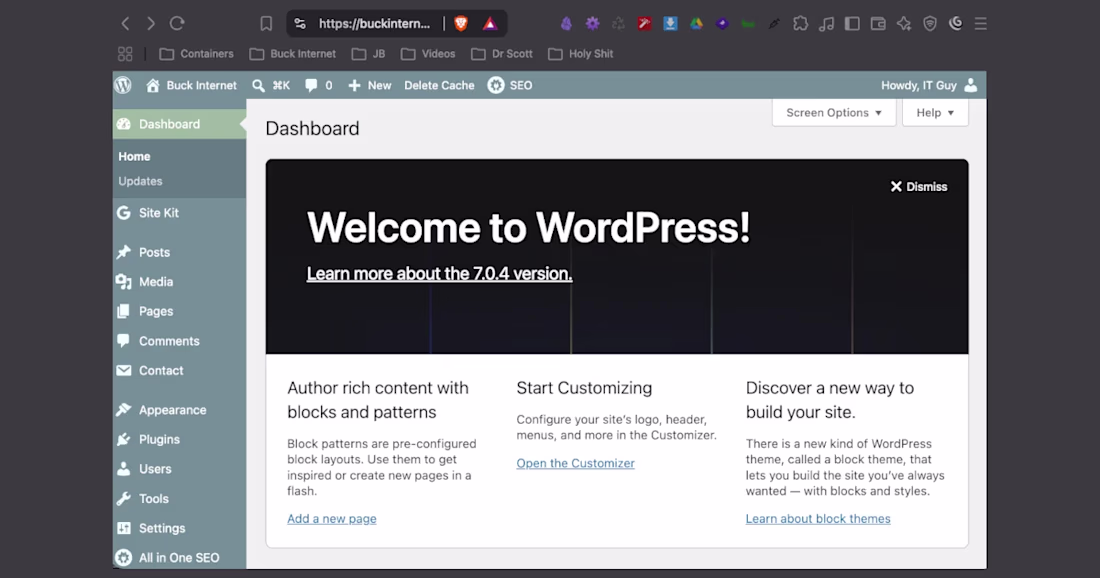Image resolution: width=1100 pixels, height=578 pixels.
Task: Open the Appearance menu
Action: [180, 410]
